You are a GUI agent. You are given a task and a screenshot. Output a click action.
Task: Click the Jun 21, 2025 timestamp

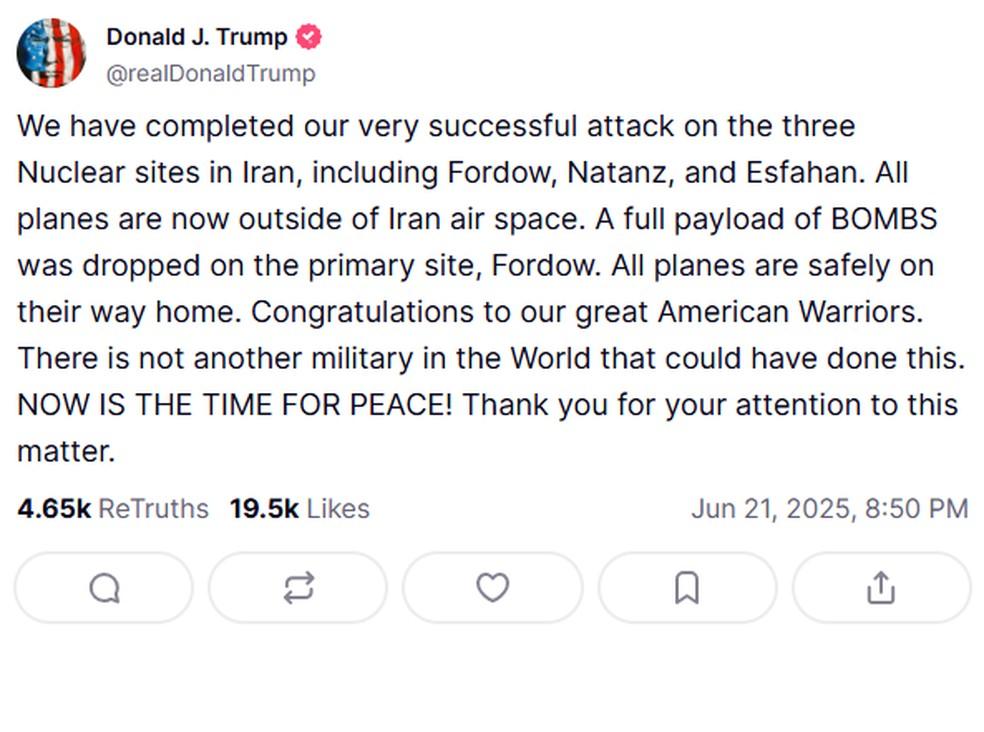pos(830,508)
